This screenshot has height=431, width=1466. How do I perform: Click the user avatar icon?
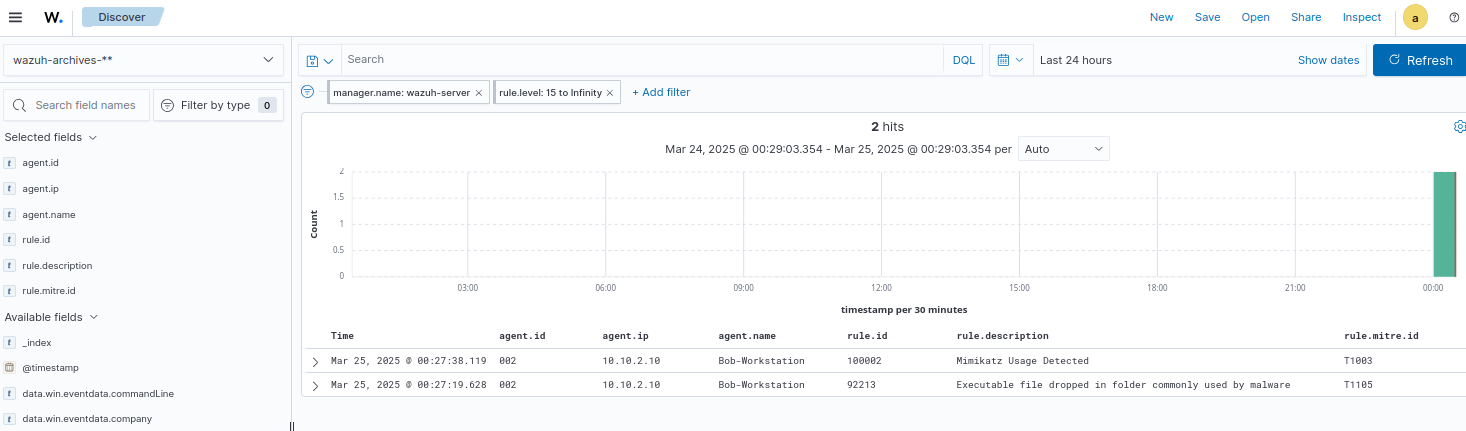1415,17
